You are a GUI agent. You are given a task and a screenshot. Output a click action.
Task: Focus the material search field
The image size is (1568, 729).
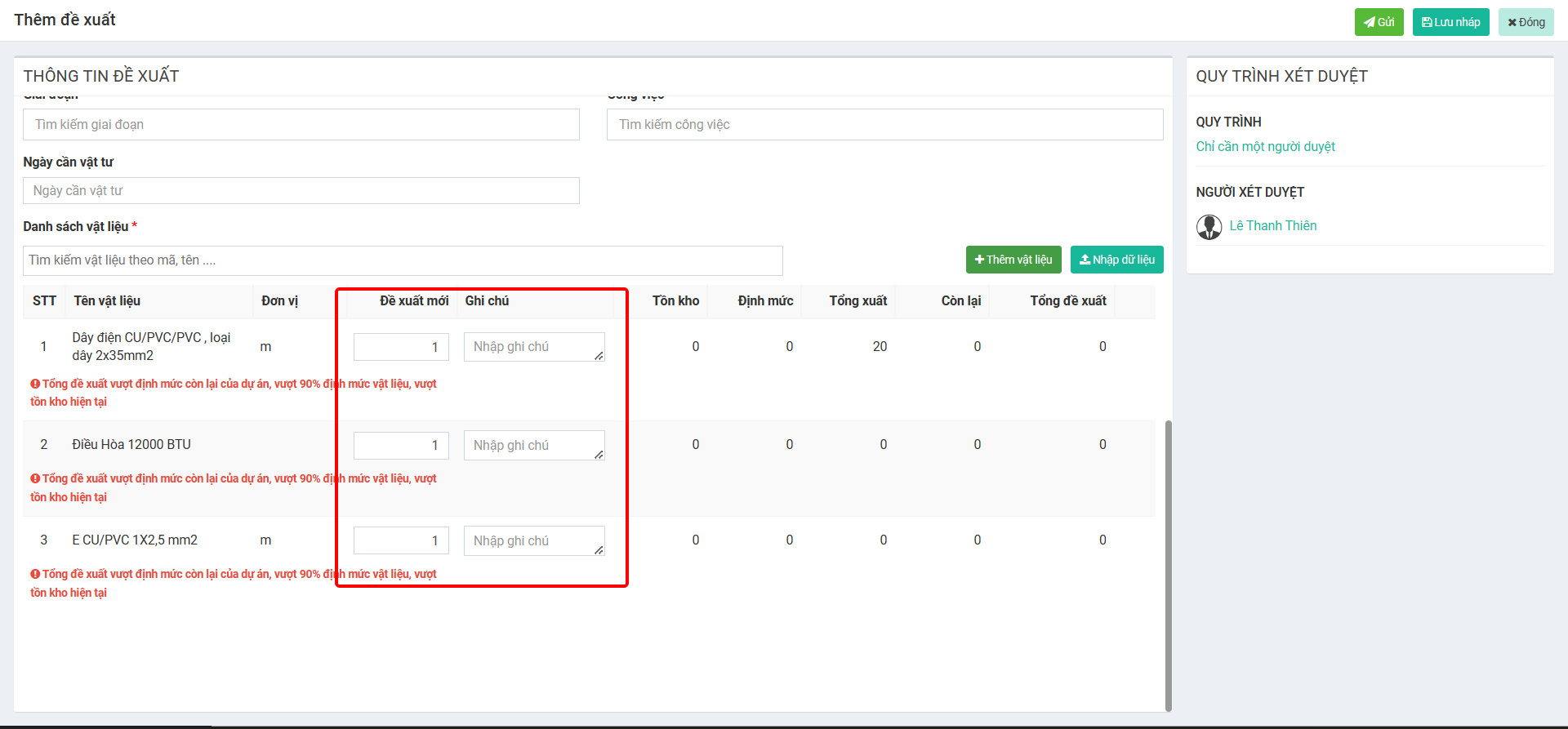tap(402, 260)
